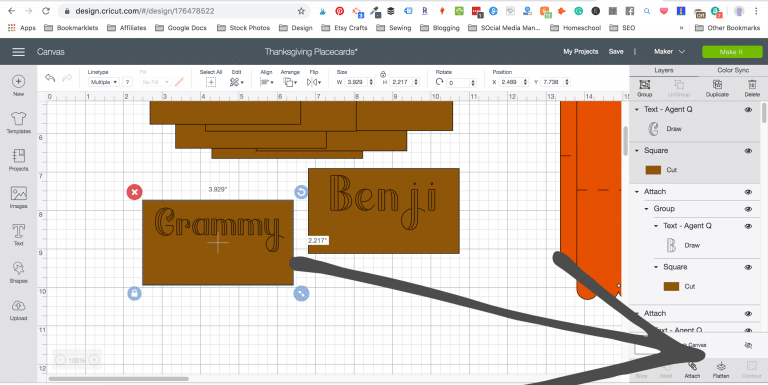The width and height of the screenshot is (768, 385).
Task: Open the Flip dropdown
Action: point(313,82)
